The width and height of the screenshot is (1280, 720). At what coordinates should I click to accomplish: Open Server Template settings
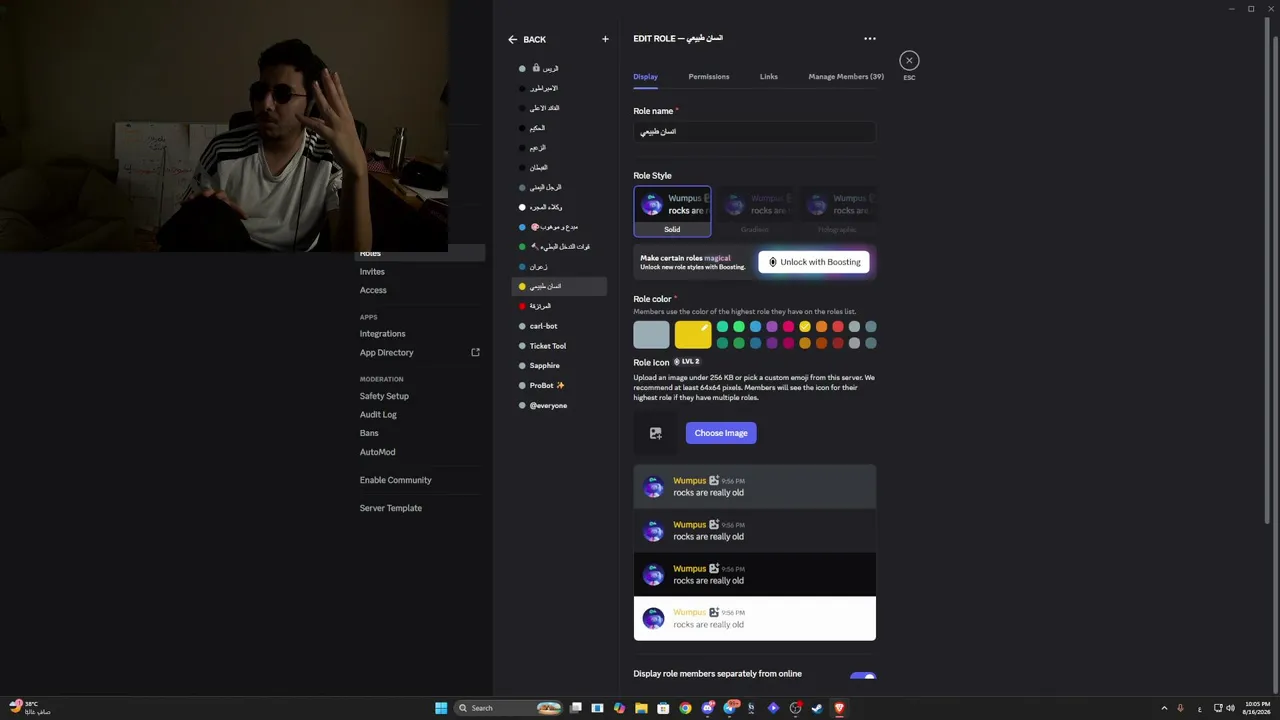[391, 508]
